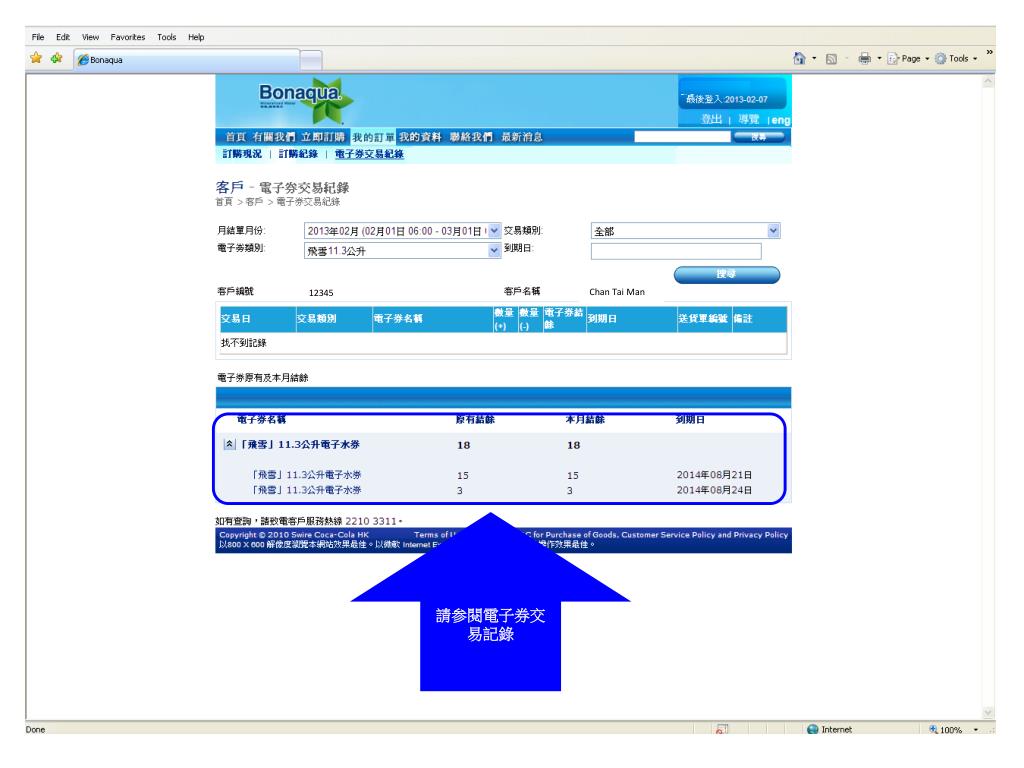The width and height of the screenshot is (1024, 768).
Task: Open a new blank tab button
Action: pos(311,60)
